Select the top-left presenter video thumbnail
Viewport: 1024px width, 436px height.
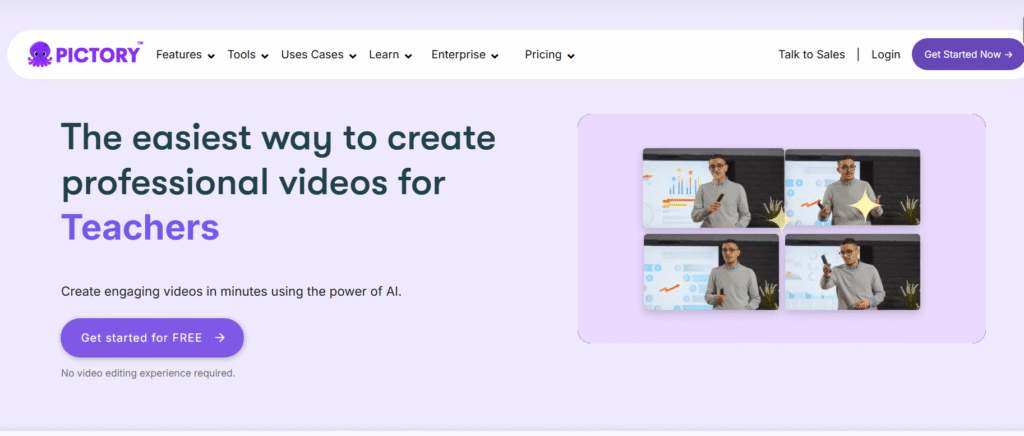coord(713,188)
